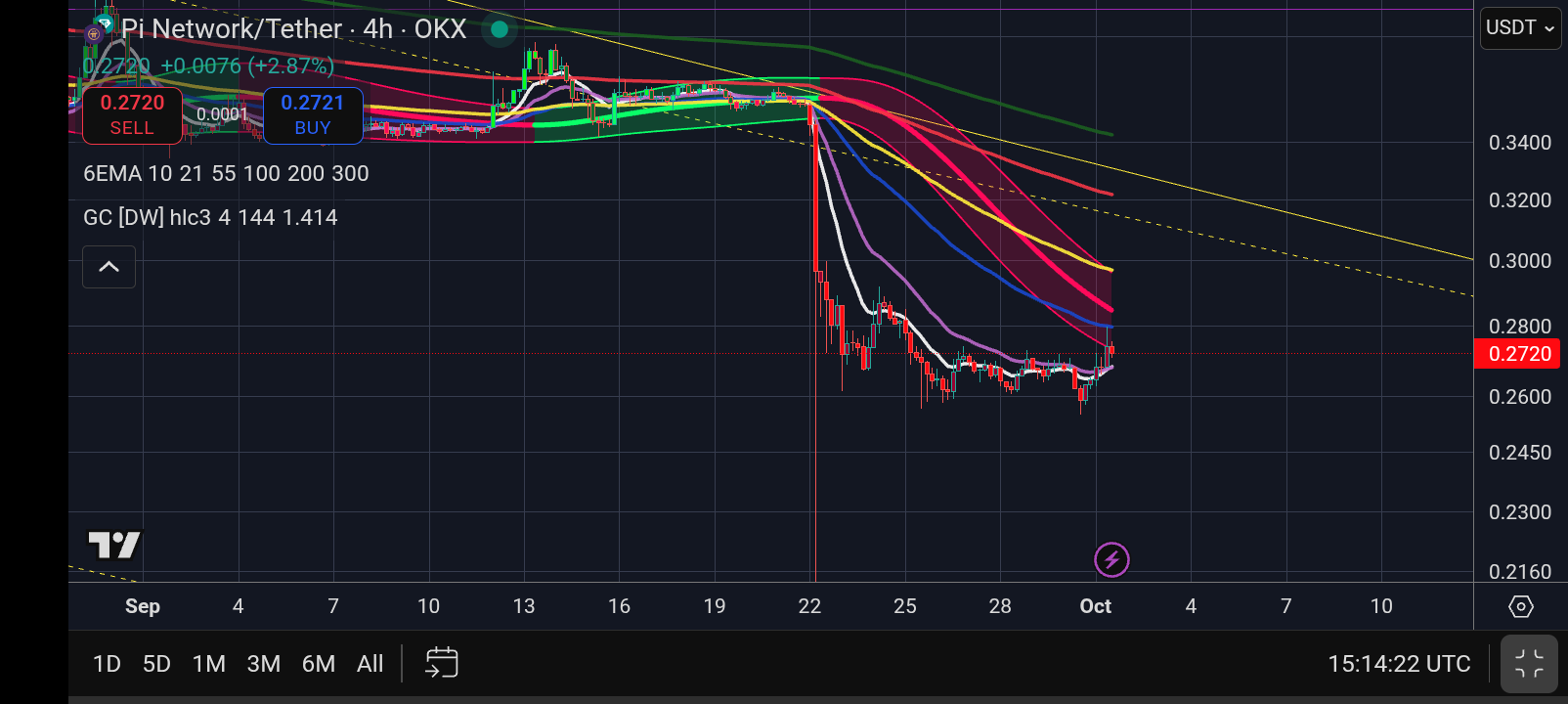Open the USDT currency dropdown
Viewport: 1568px width, 704px height.
1520,28
